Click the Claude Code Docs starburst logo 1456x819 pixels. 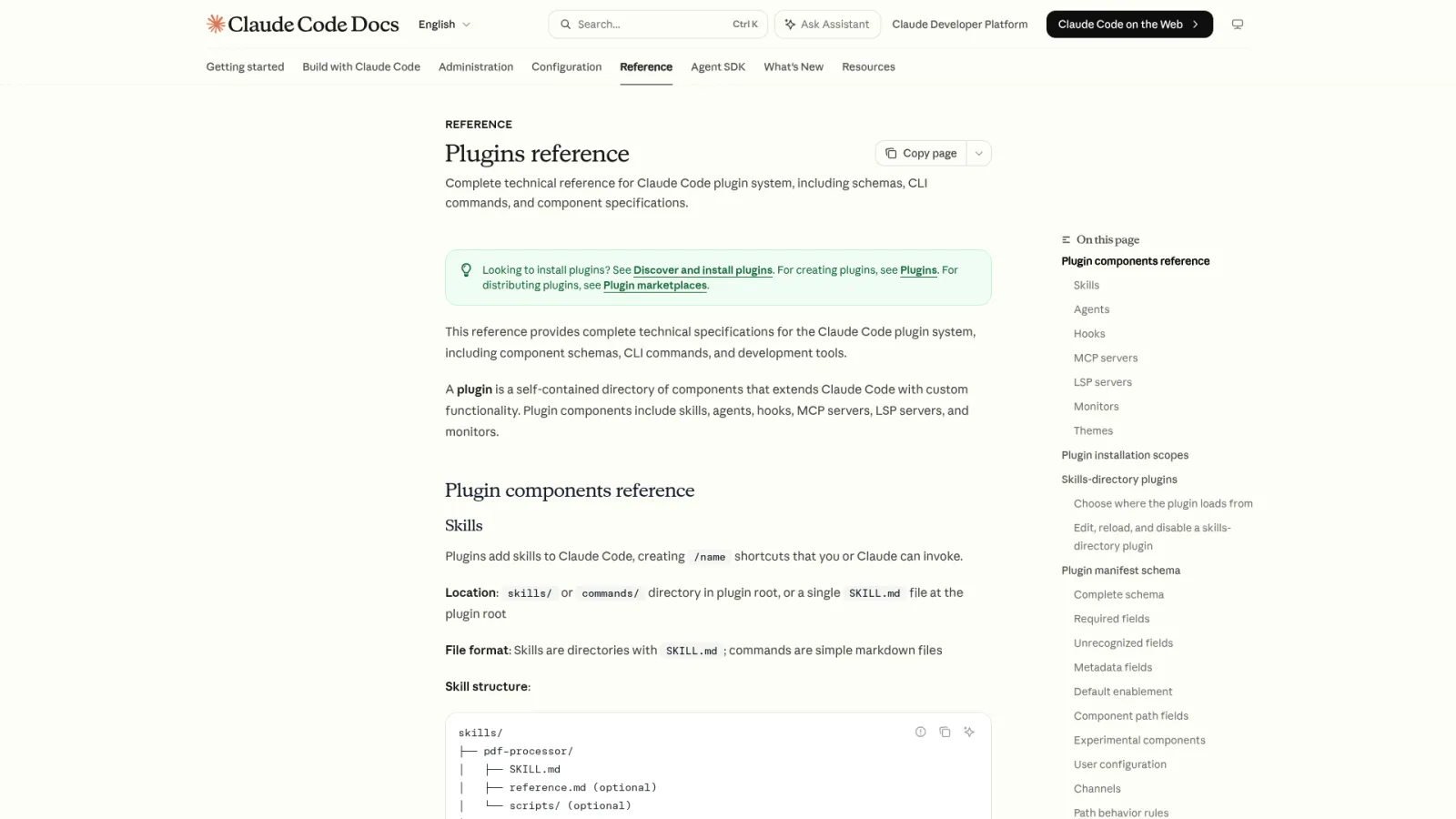tap(216, 24)
